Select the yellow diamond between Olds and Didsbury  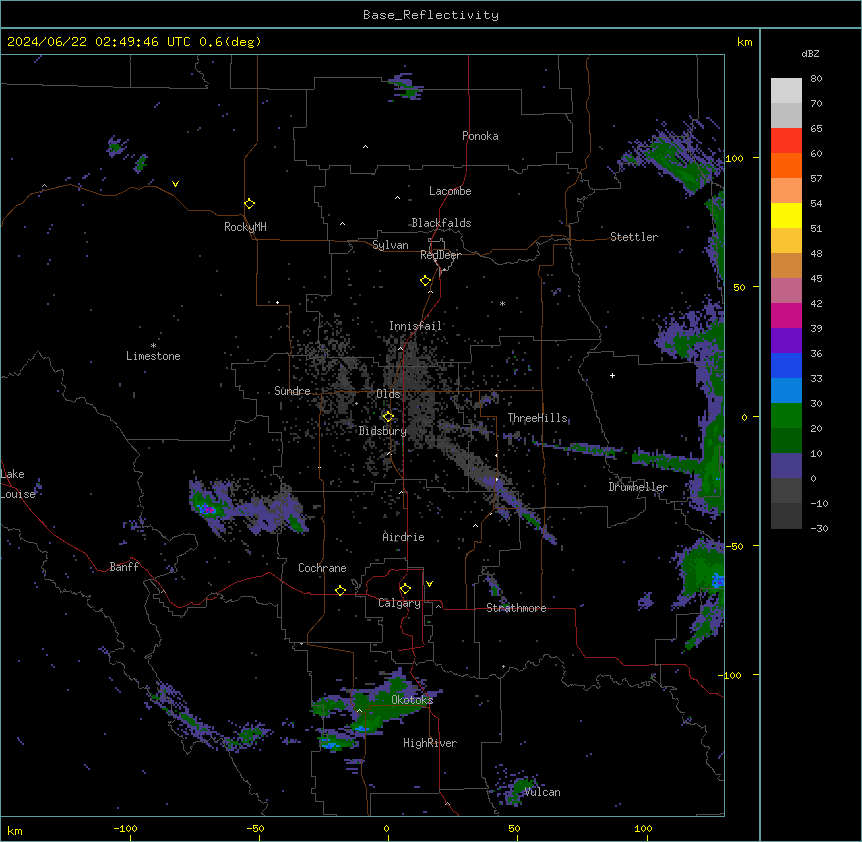pyautogui.click(x=388, y=417)
